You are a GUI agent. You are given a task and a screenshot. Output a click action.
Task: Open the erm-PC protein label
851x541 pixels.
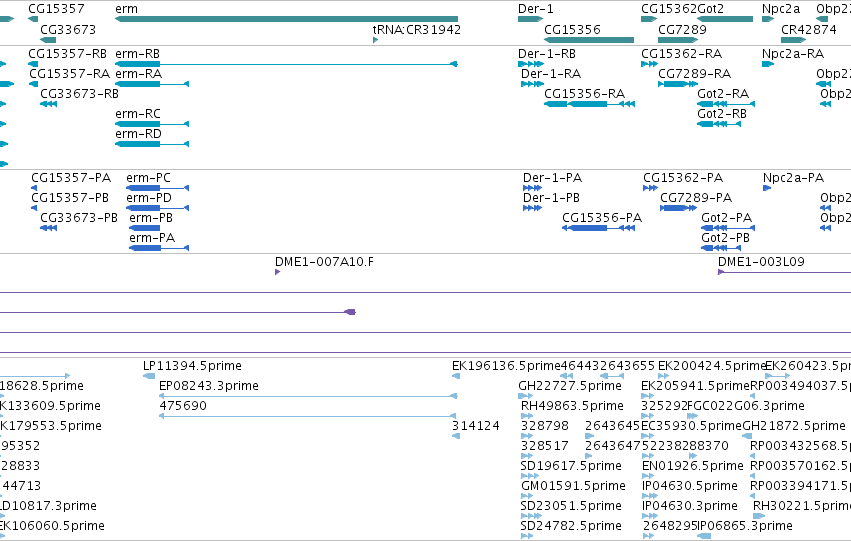pyautogui.click(x=148, y=177)
